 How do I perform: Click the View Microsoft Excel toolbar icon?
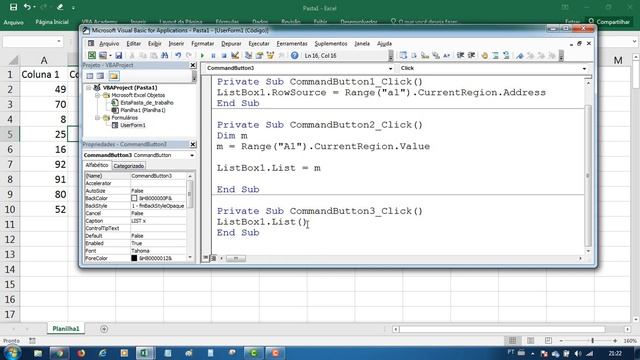(92, 56)
